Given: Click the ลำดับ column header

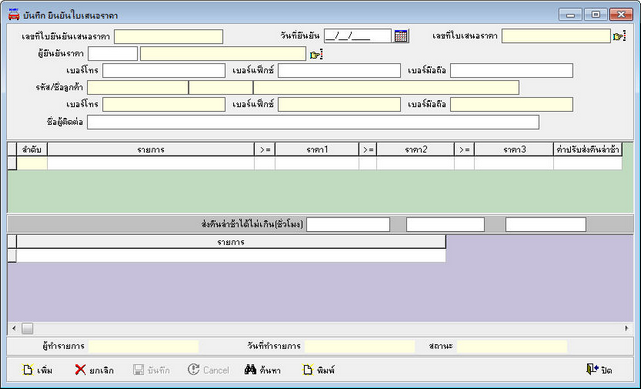Looking at the screenshot, I should tap(32, 150).
